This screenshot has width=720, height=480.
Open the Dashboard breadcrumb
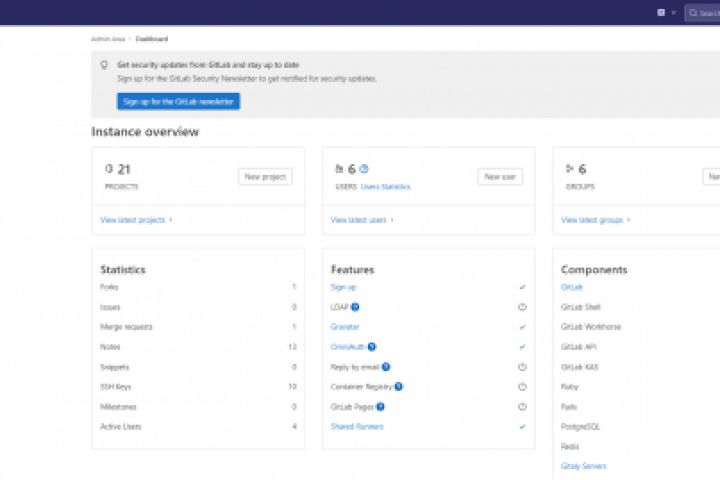pyautogui.click(x=152, y=39)
